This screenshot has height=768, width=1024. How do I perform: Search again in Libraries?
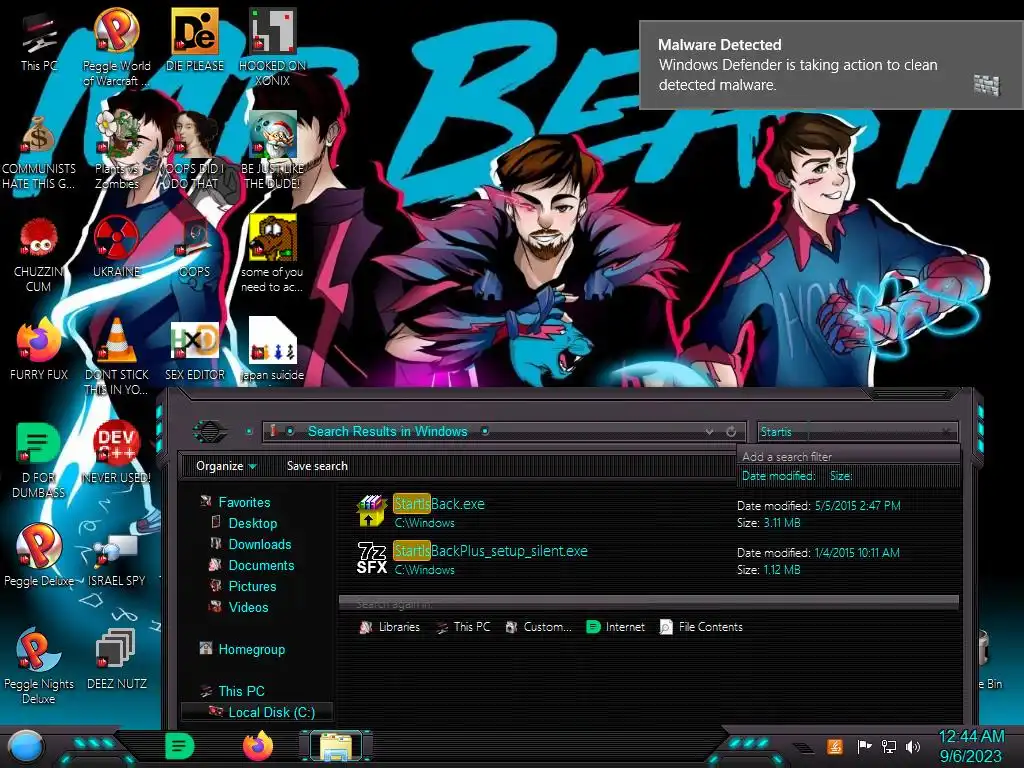pyautogui.click(x=390, y=627)
